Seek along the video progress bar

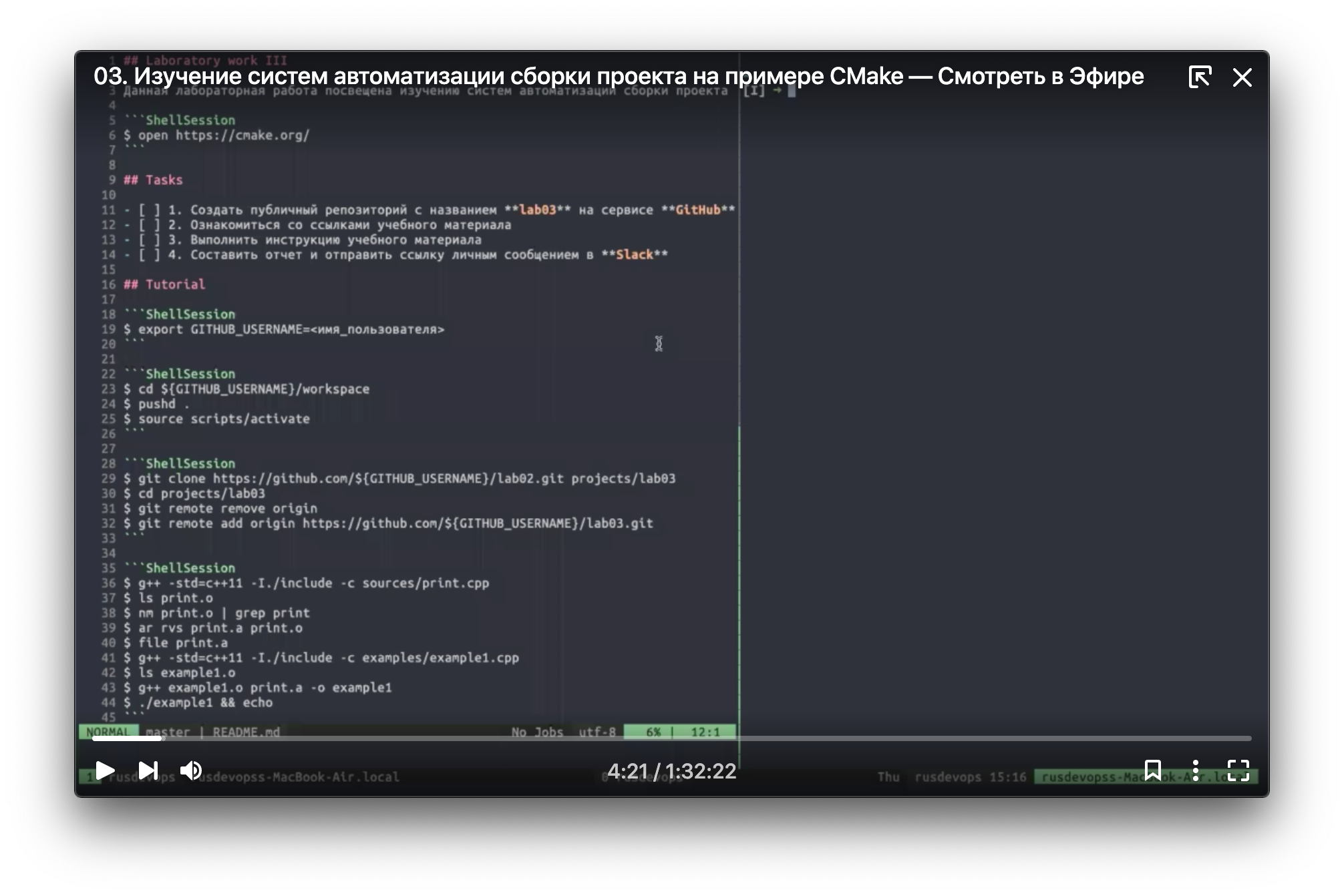click(671, 738)
